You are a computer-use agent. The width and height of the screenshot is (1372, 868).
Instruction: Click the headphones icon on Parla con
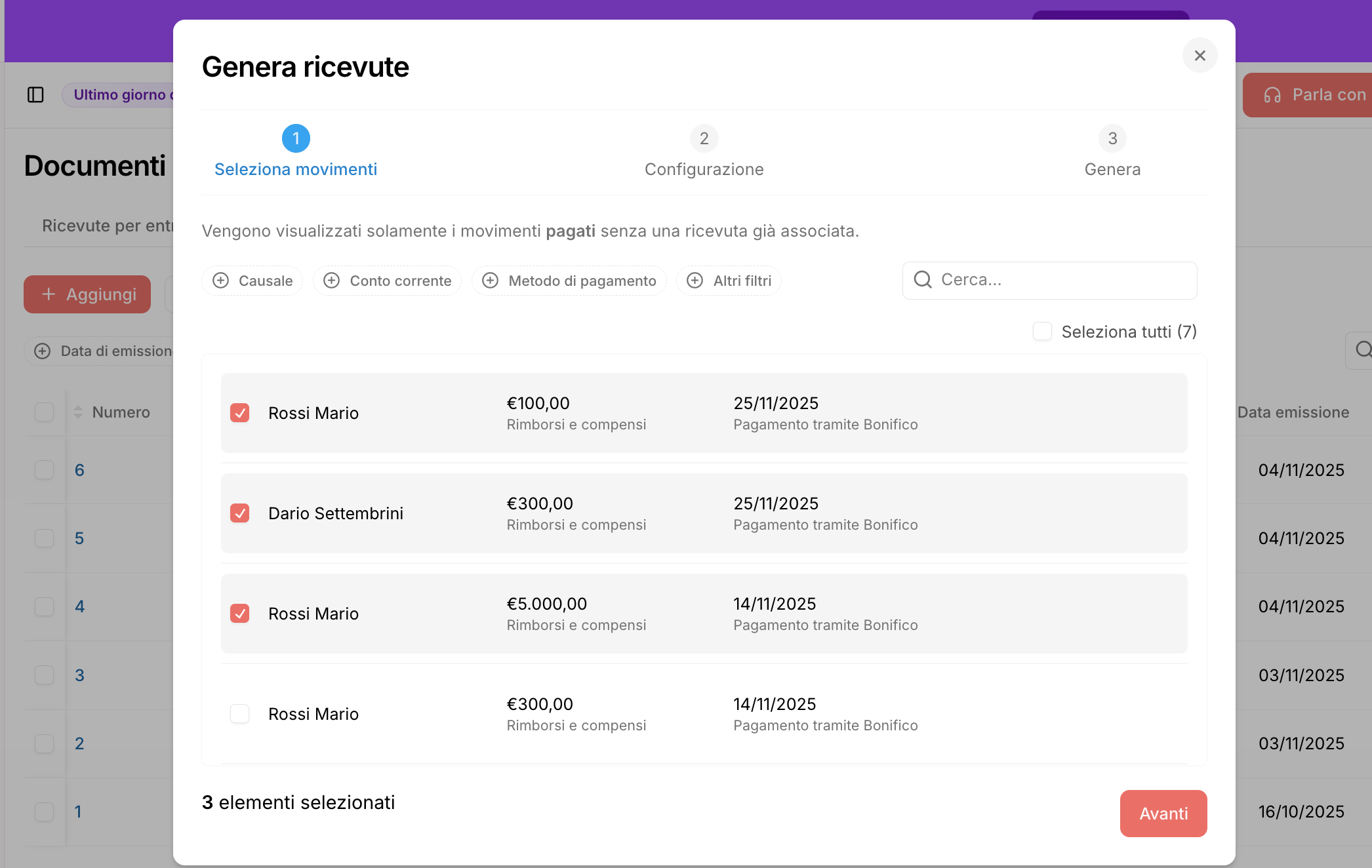tap(1272, 95)
